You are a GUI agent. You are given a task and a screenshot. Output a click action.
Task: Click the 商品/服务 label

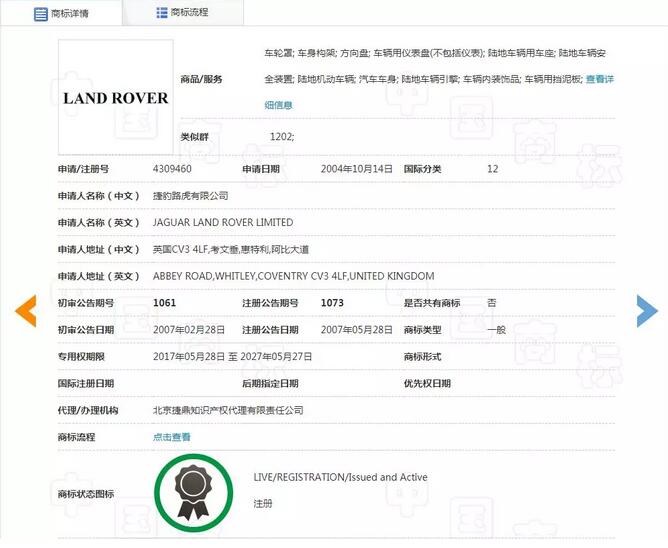pos(202,79)
